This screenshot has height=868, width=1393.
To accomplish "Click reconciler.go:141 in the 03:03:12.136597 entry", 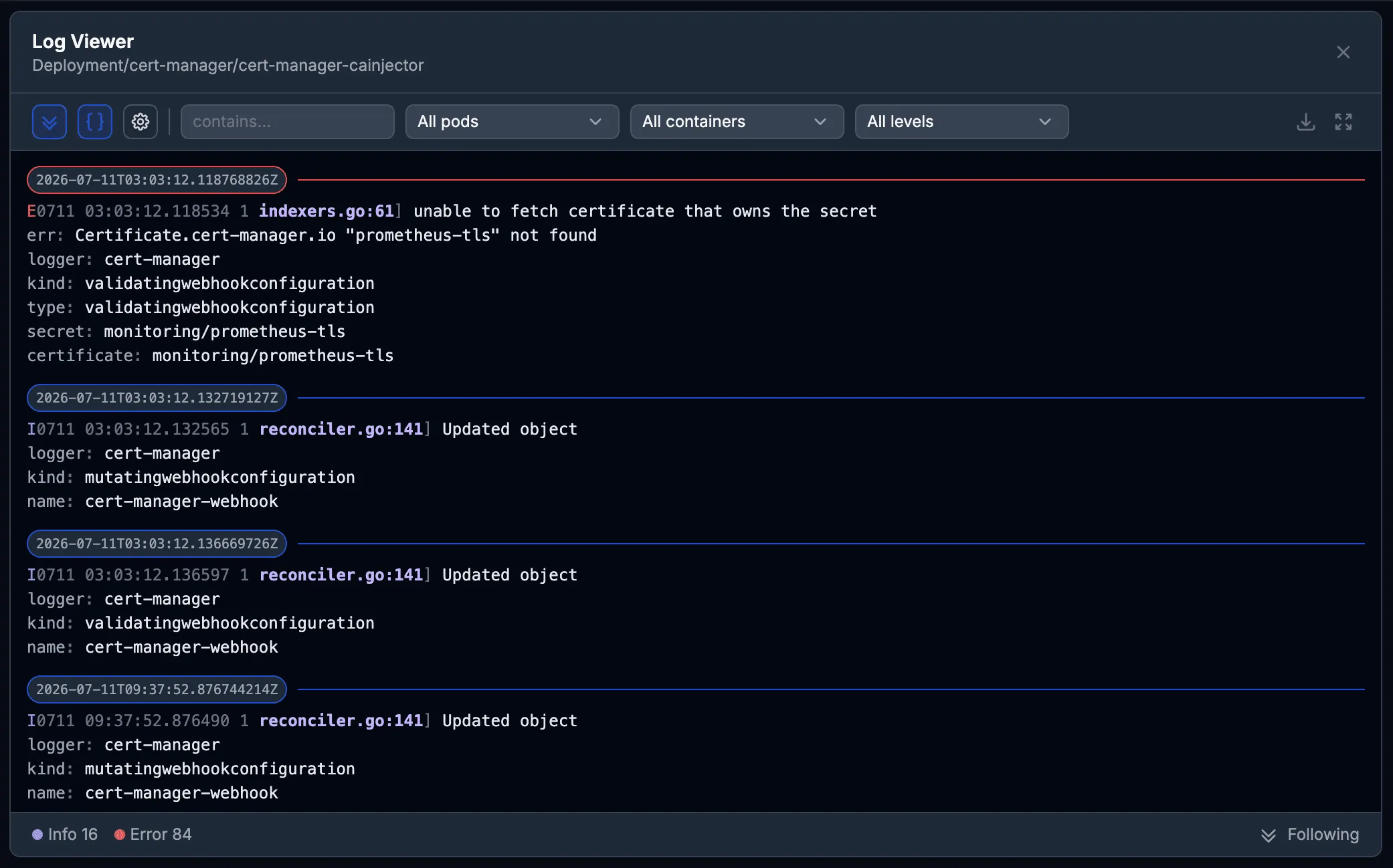I will pyautogui.click(x=341, y=575).
